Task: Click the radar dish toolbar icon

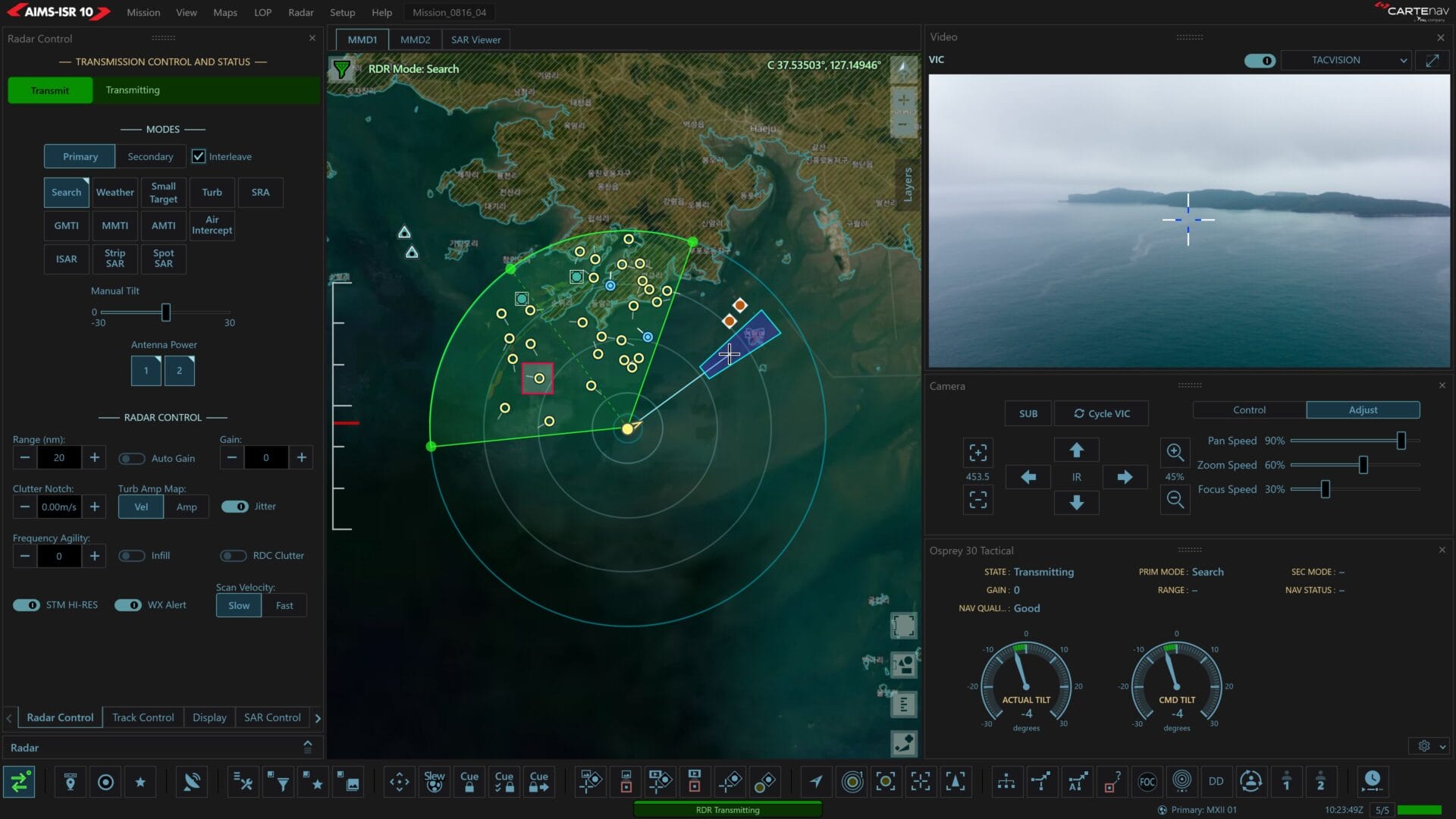Action: [x=192, y=782]
